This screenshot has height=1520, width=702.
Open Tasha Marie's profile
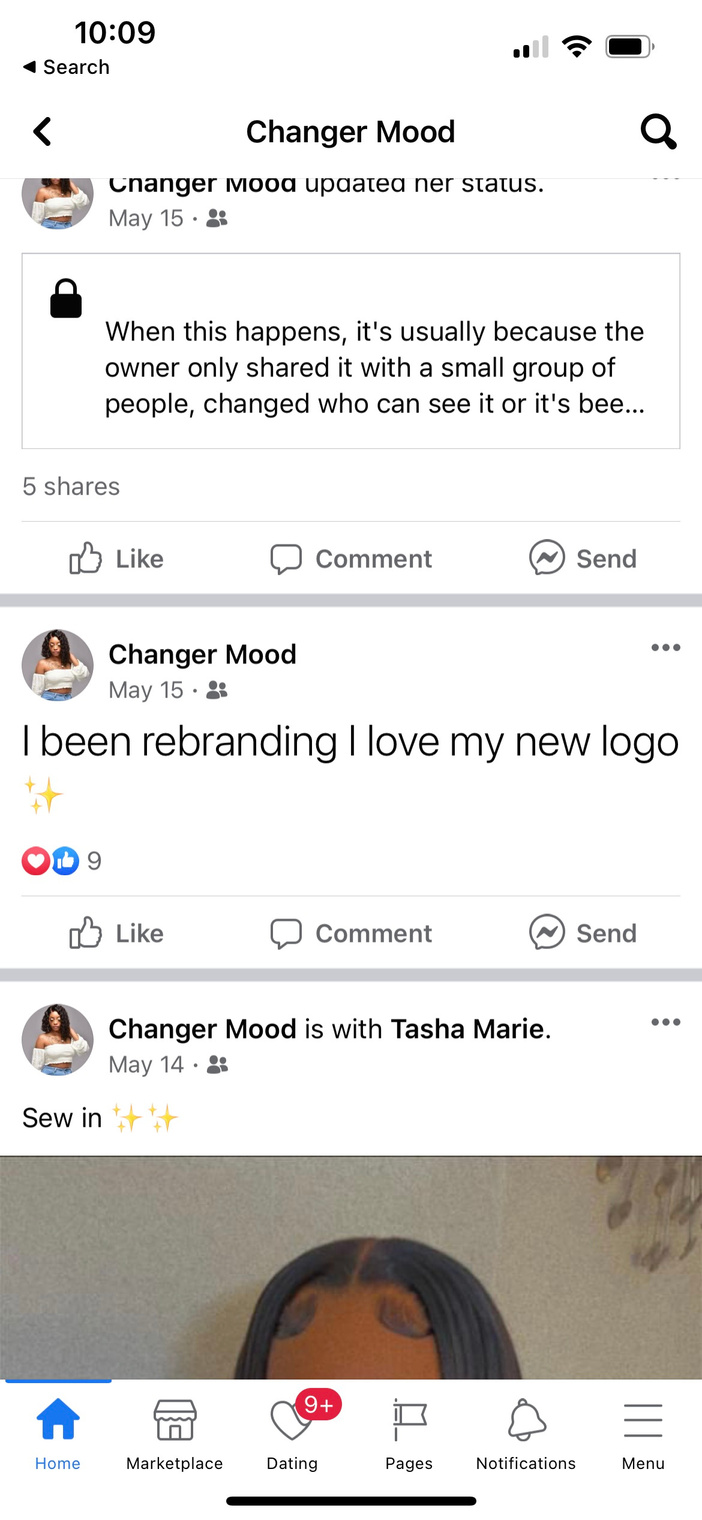[x=468, y=1029]
